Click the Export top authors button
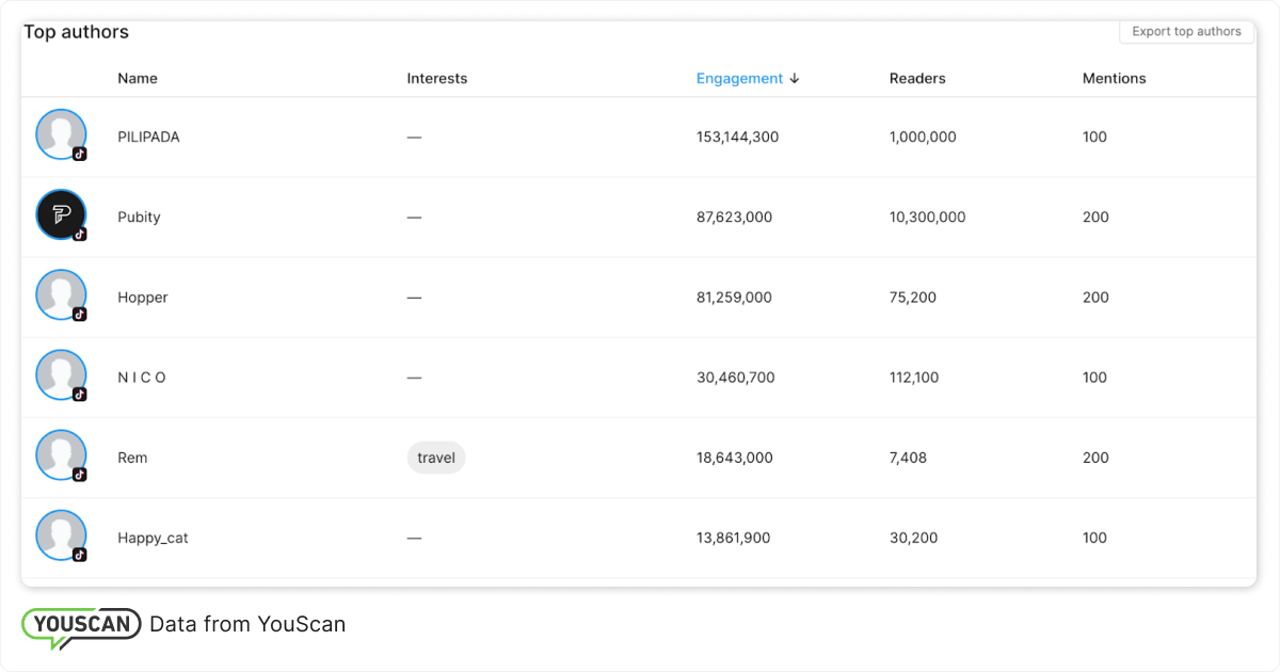Viewport: 1280px width, 672px height. (x=1186, y=31)
